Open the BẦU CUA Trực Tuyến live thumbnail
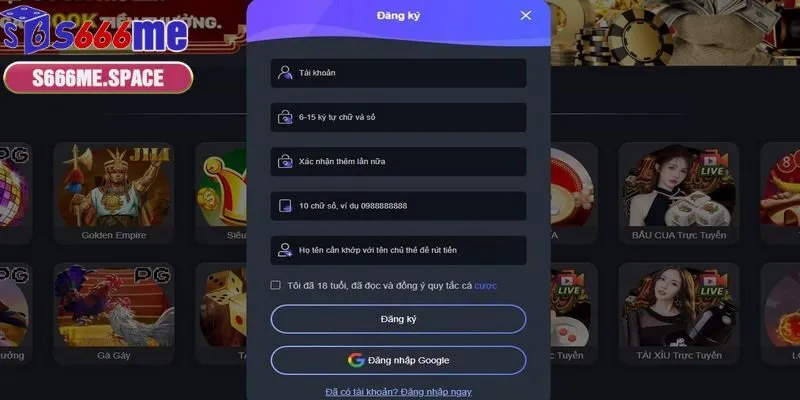This screenshot has height=400, width=800. pos(679,193)
